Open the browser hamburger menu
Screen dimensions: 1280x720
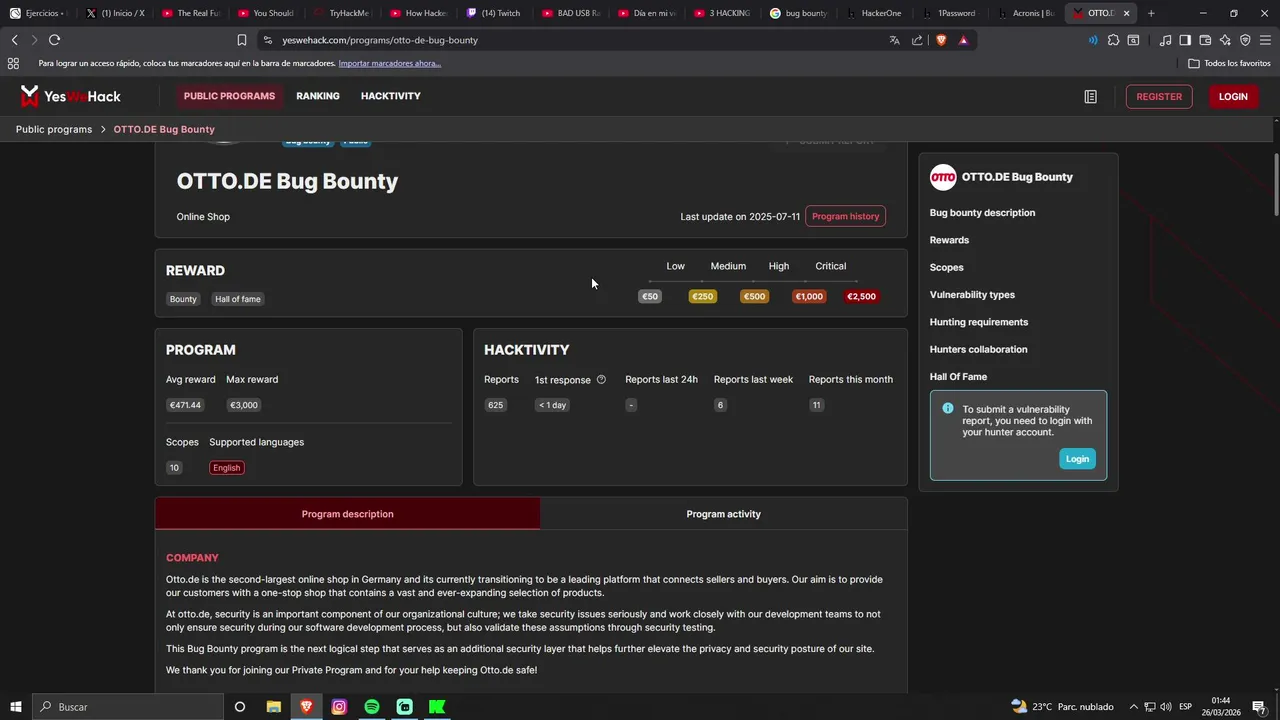(1265, 40)
